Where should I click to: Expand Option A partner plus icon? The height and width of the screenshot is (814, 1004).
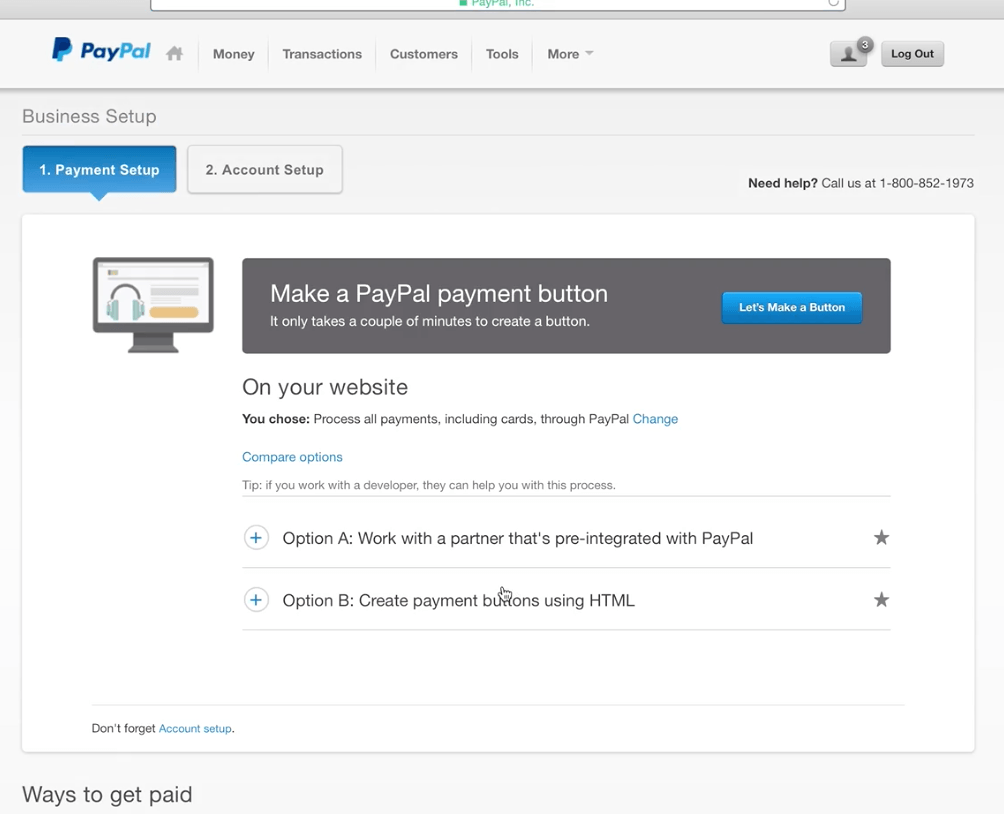pyautogui.click(x=255, y=537)
